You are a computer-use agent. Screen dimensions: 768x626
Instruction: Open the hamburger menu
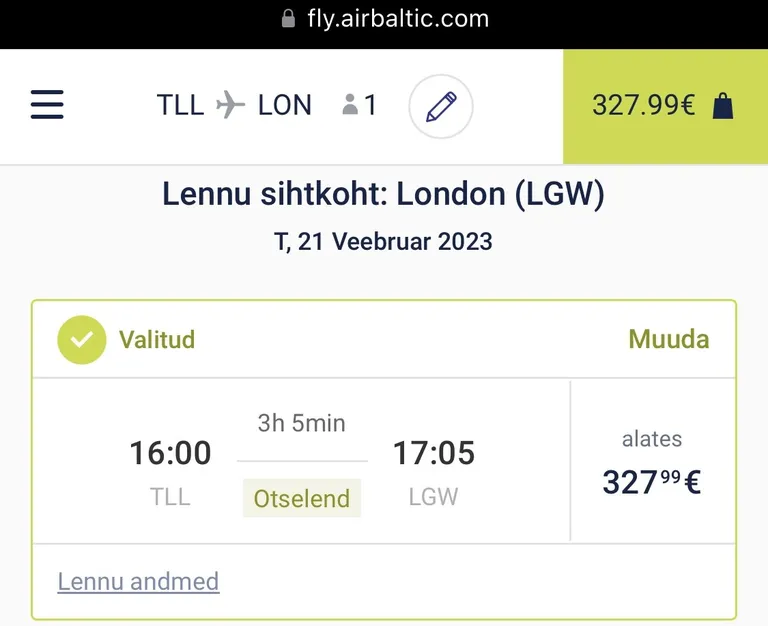[x=47, y=104]
